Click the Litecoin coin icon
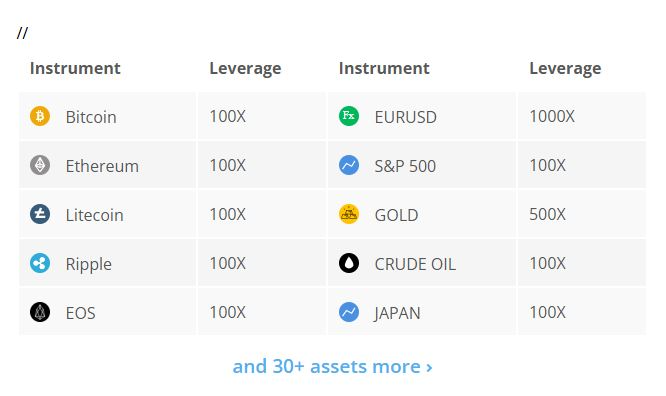666x396 pixels. 40,214
